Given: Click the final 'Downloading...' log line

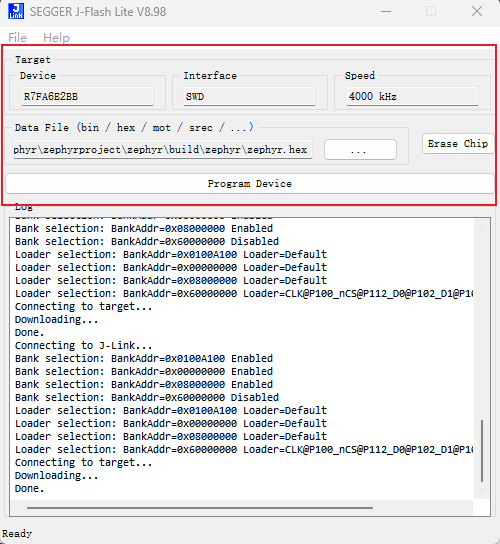Looking at the screenshot, I should click(x=57, y=476).
